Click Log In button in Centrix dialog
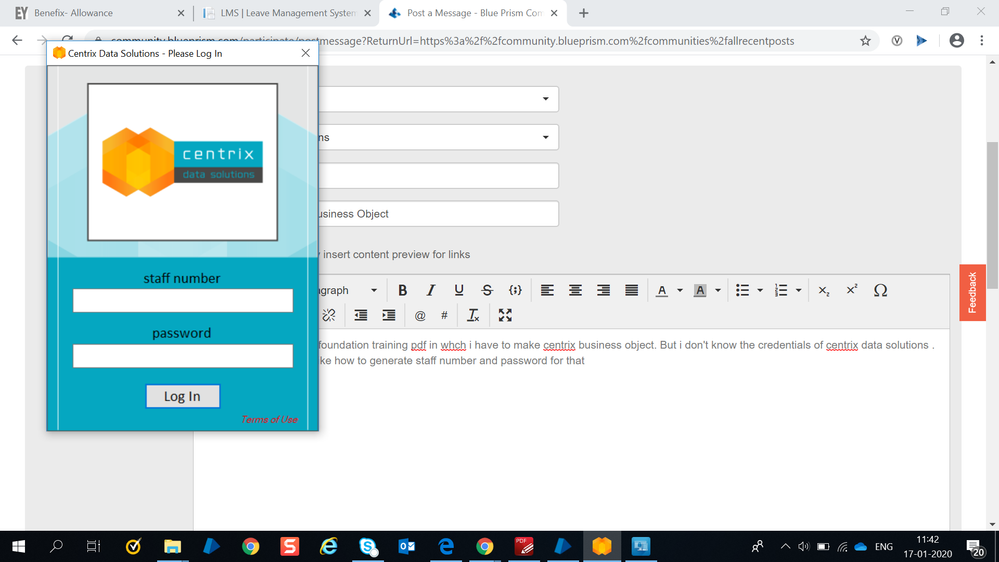 pos(182,396)
